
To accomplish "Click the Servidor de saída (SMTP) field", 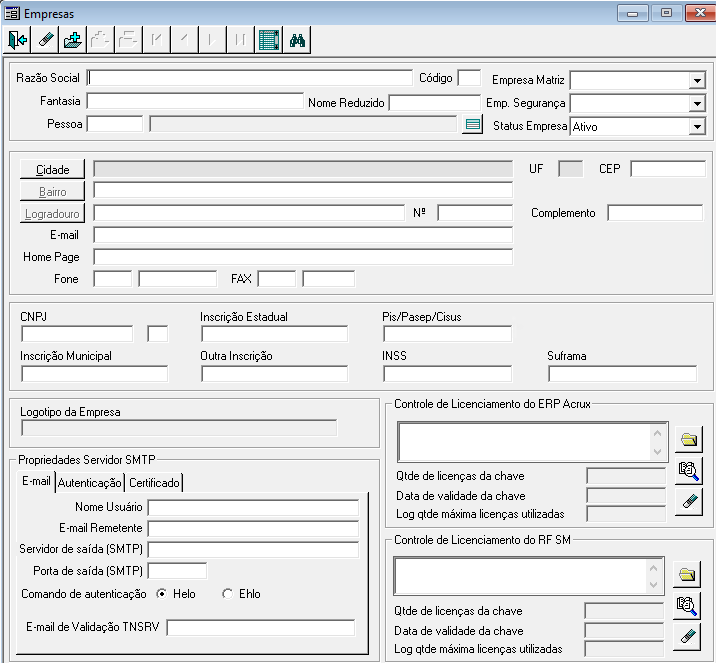I will click(253, 550).
